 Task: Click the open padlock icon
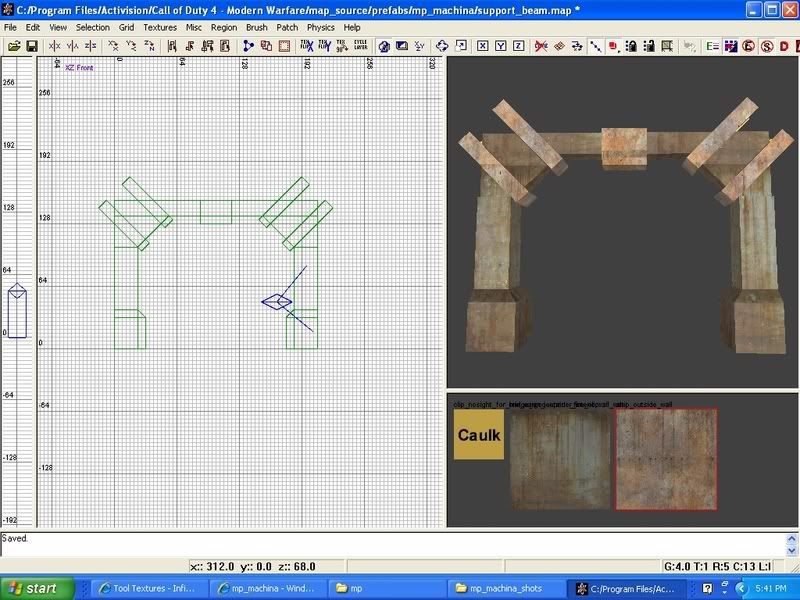649,46
